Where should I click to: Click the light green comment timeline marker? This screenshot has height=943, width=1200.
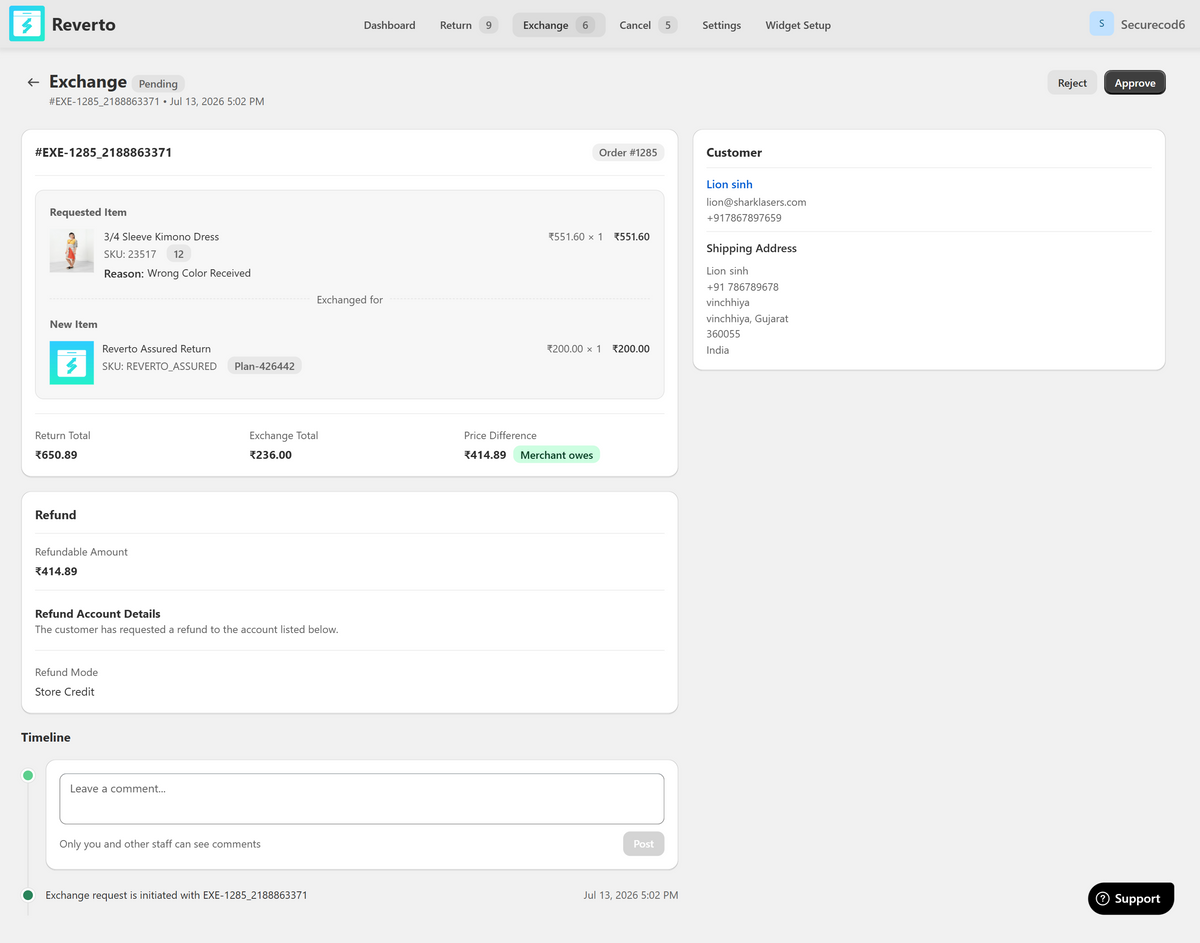[x=28, y=775]
